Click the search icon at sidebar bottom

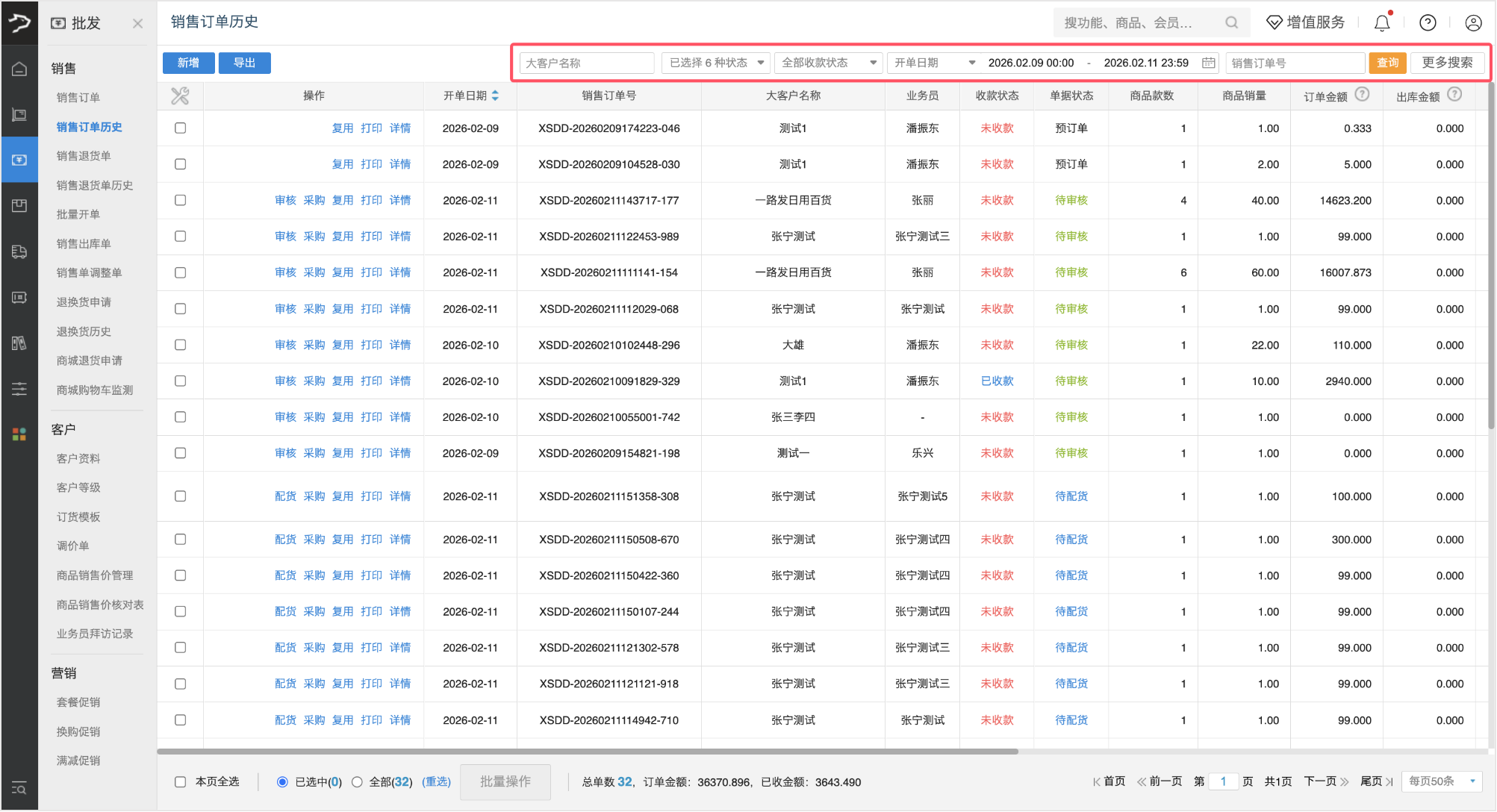pyautogui.click(x=19, y=788)
